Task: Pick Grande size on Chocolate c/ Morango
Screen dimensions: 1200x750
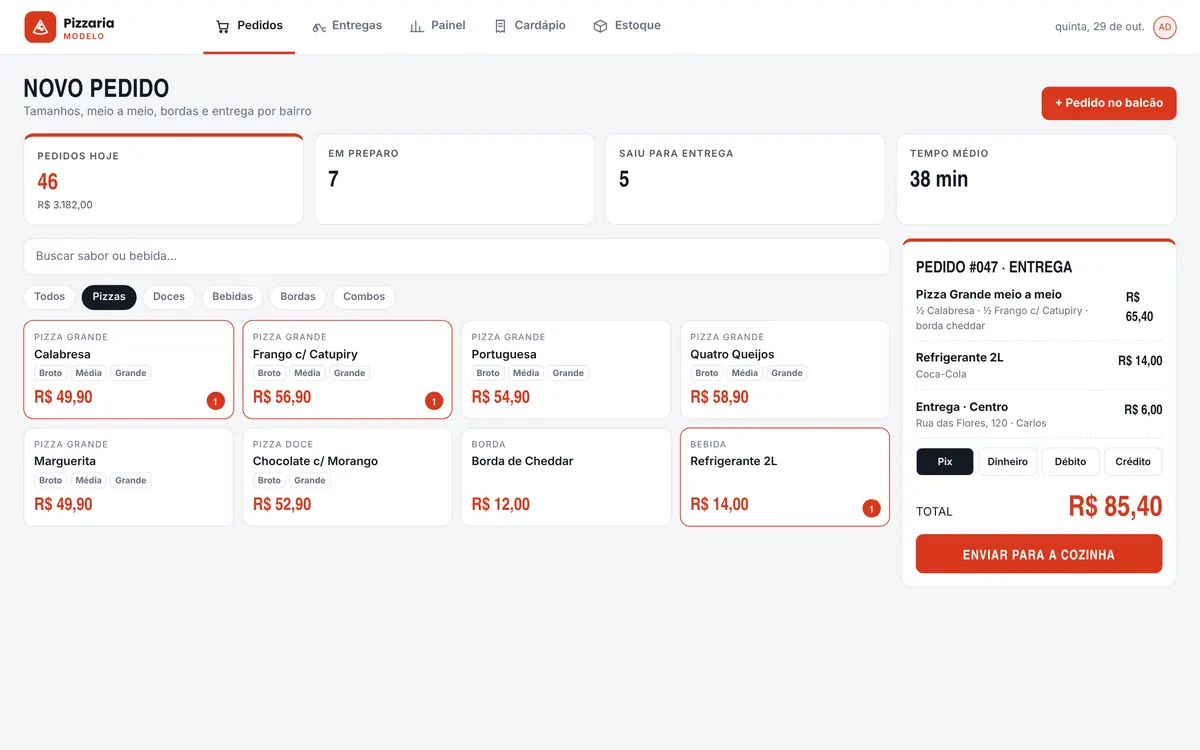Action: point(310,481)
